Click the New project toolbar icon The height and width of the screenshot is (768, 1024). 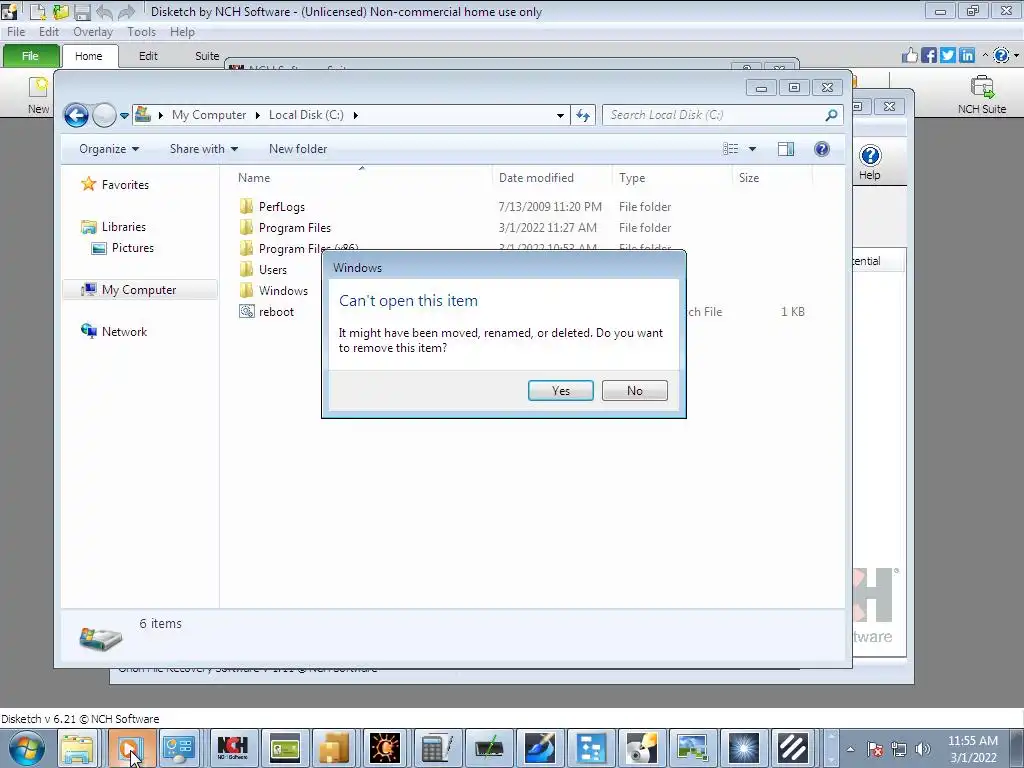point(39,95)
